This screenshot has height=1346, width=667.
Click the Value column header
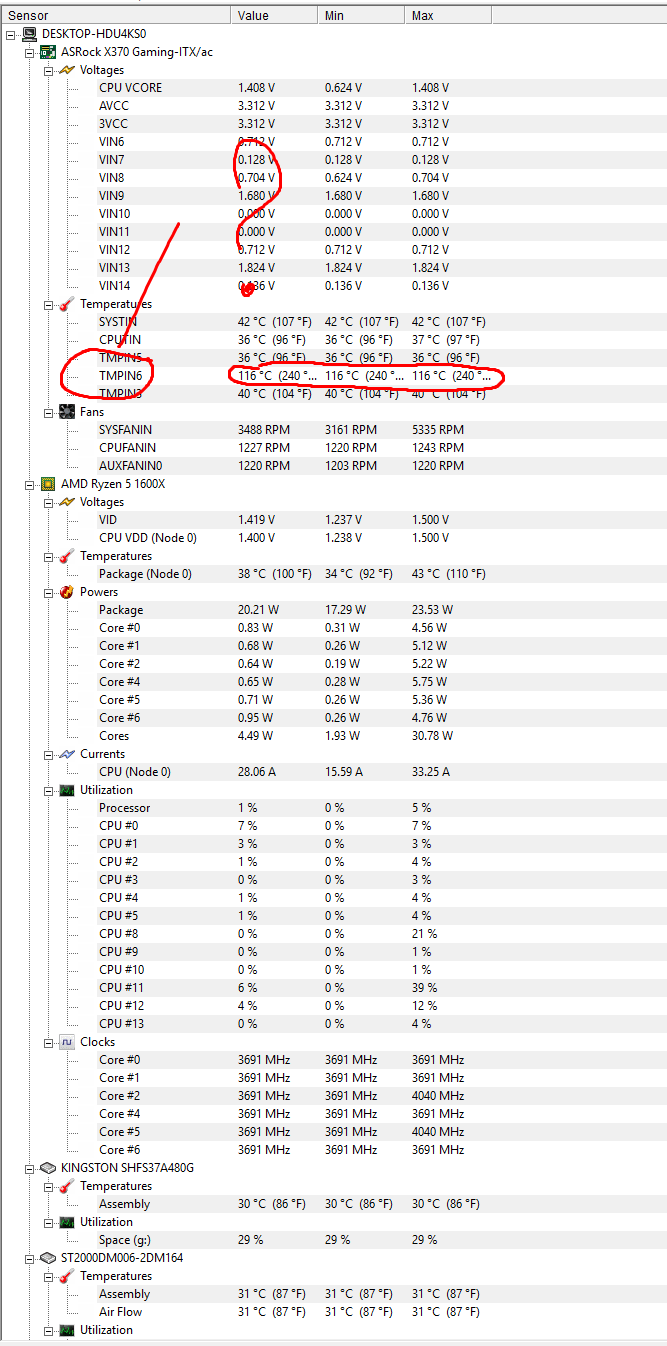[253, 16]
